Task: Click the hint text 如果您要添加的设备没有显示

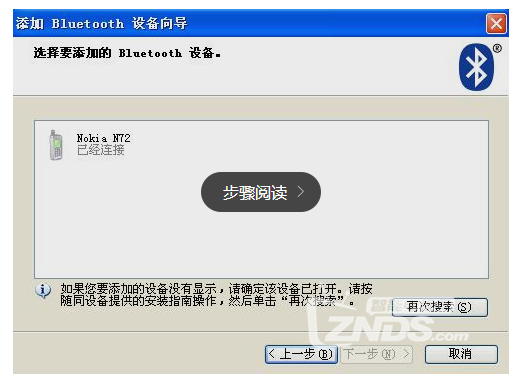Action: [139, 288]
